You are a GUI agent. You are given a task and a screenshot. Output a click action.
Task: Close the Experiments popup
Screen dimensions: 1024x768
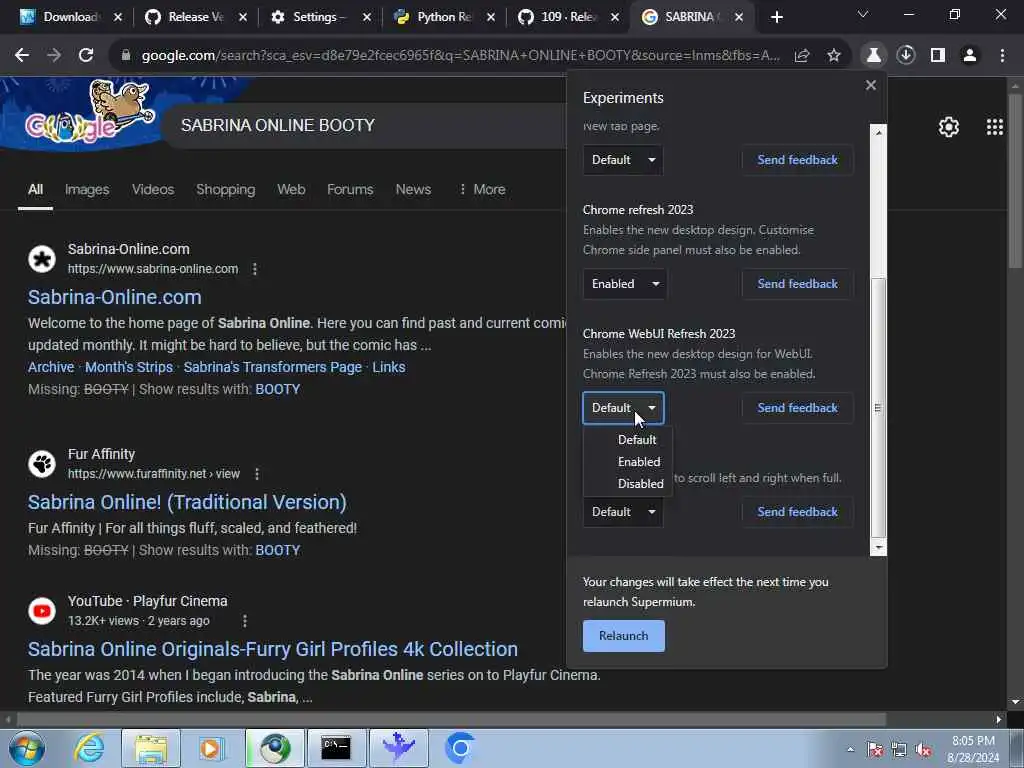[x=871, y=86]
